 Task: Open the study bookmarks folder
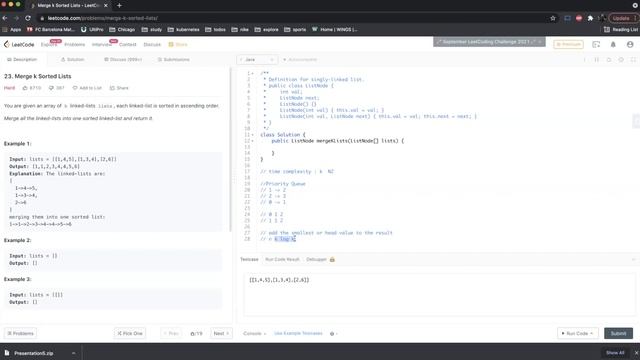coord(151,29)
